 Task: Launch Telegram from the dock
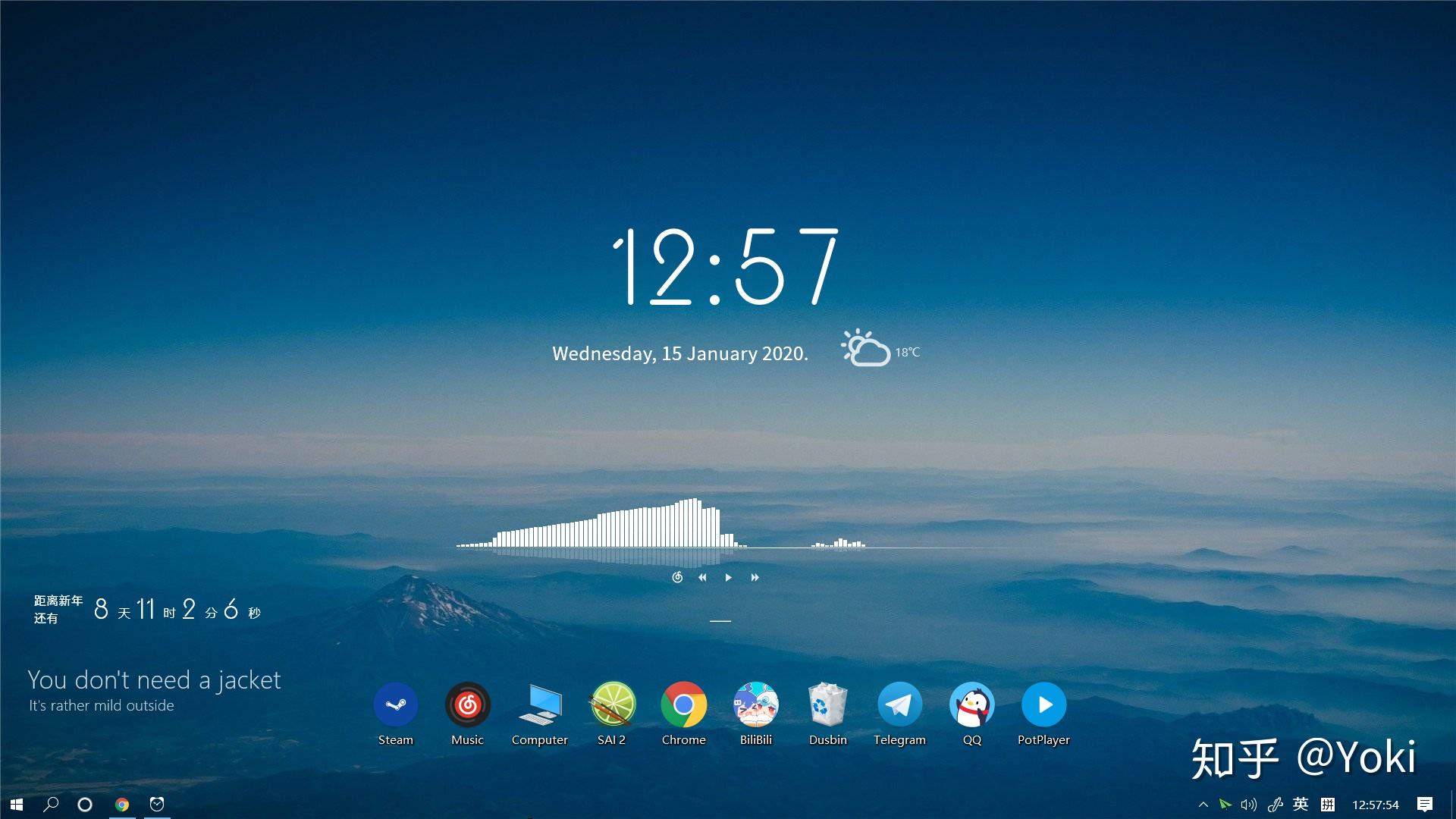pyautogui.click(x=899, y=704)
